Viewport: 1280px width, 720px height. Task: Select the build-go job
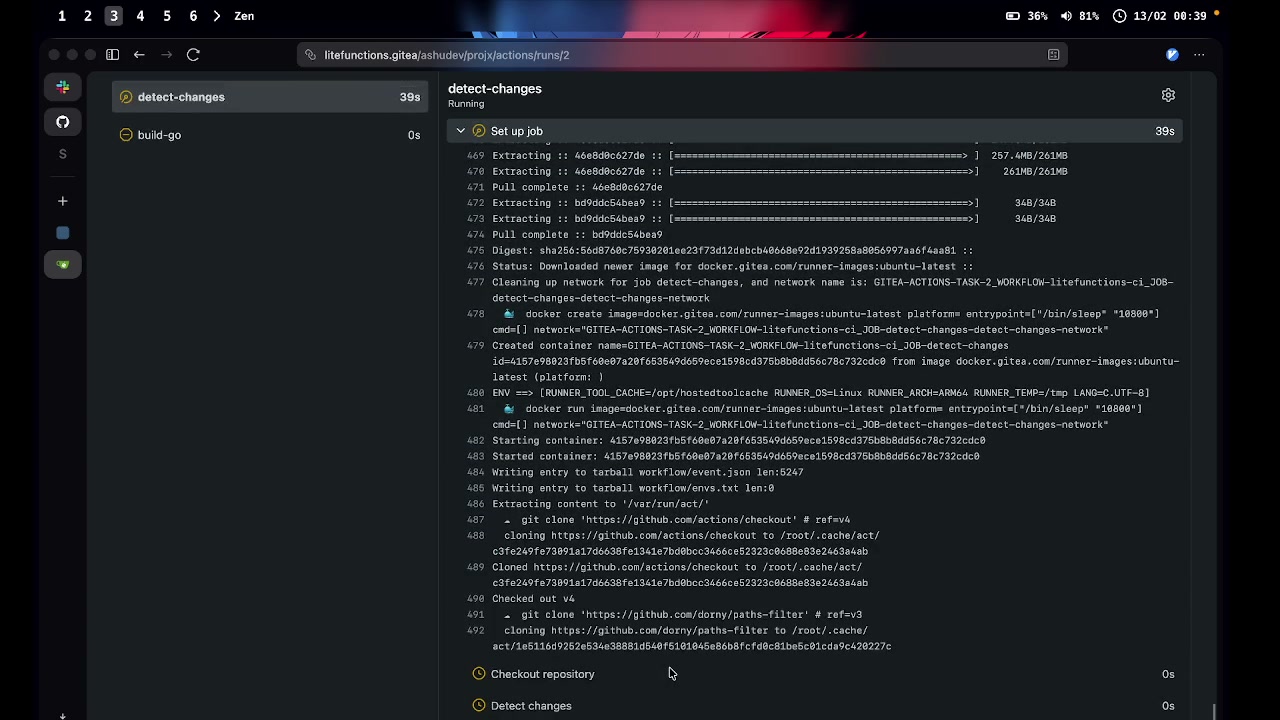[270, 135]
